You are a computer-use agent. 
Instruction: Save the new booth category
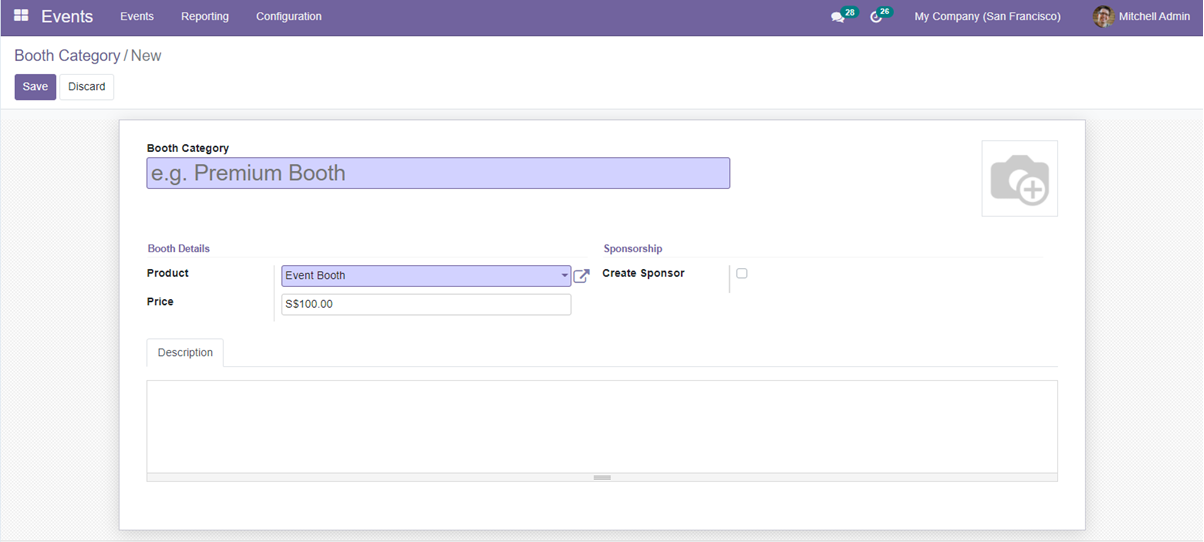35,87
